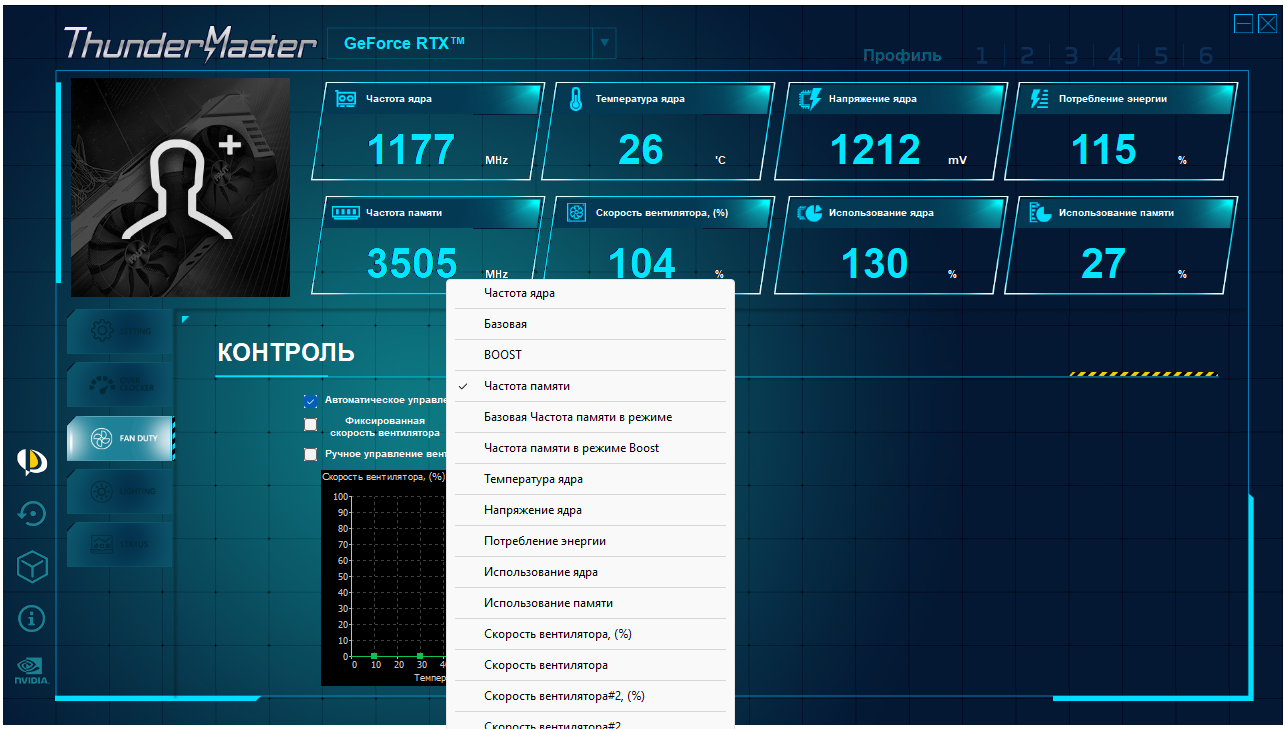1285x729 pixels.
Task: Select profile 1
Action: 982,56
